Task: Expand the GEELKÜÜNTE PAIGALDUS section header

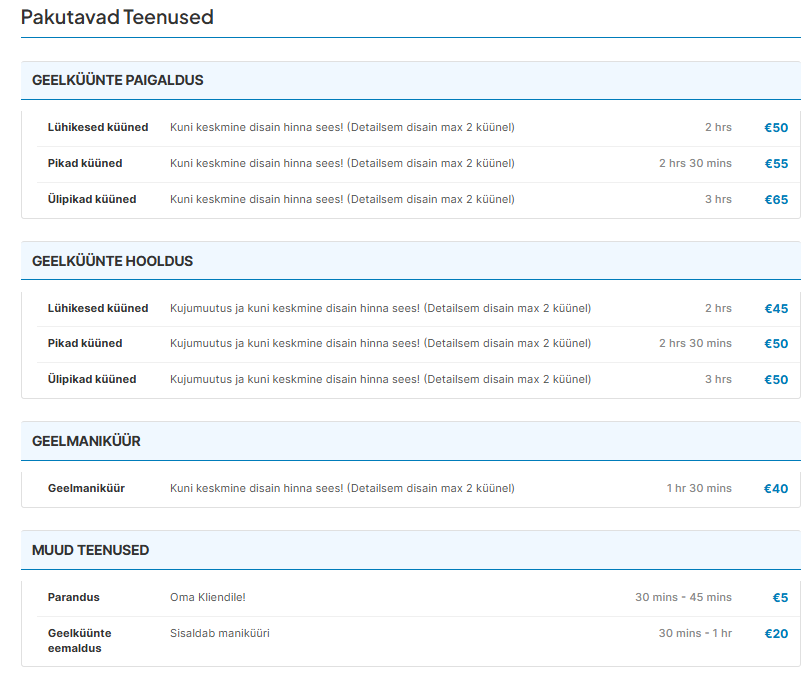Action: (x=118, y=80)
